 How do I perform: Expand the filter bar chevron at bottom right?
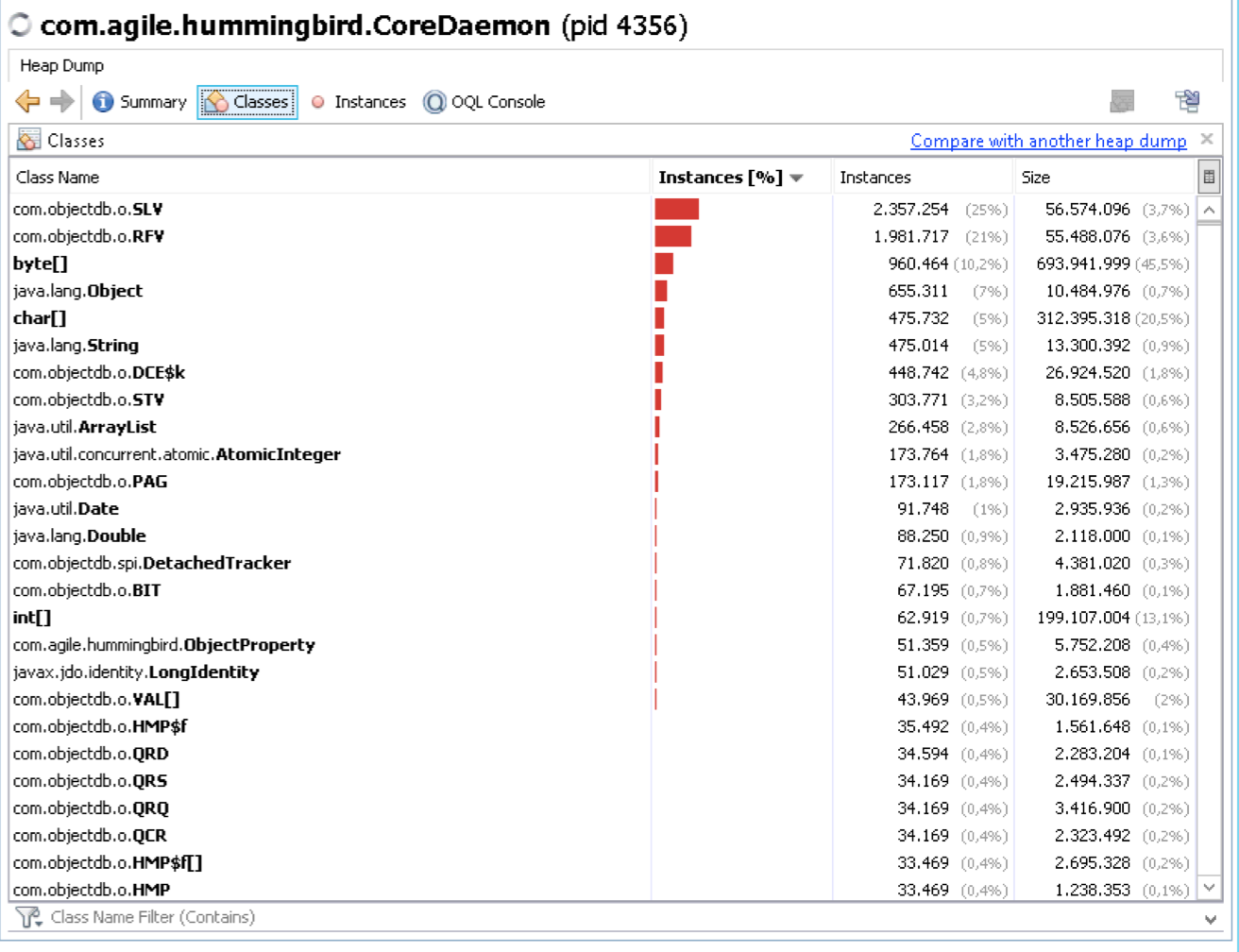(x=1212, y=918)
